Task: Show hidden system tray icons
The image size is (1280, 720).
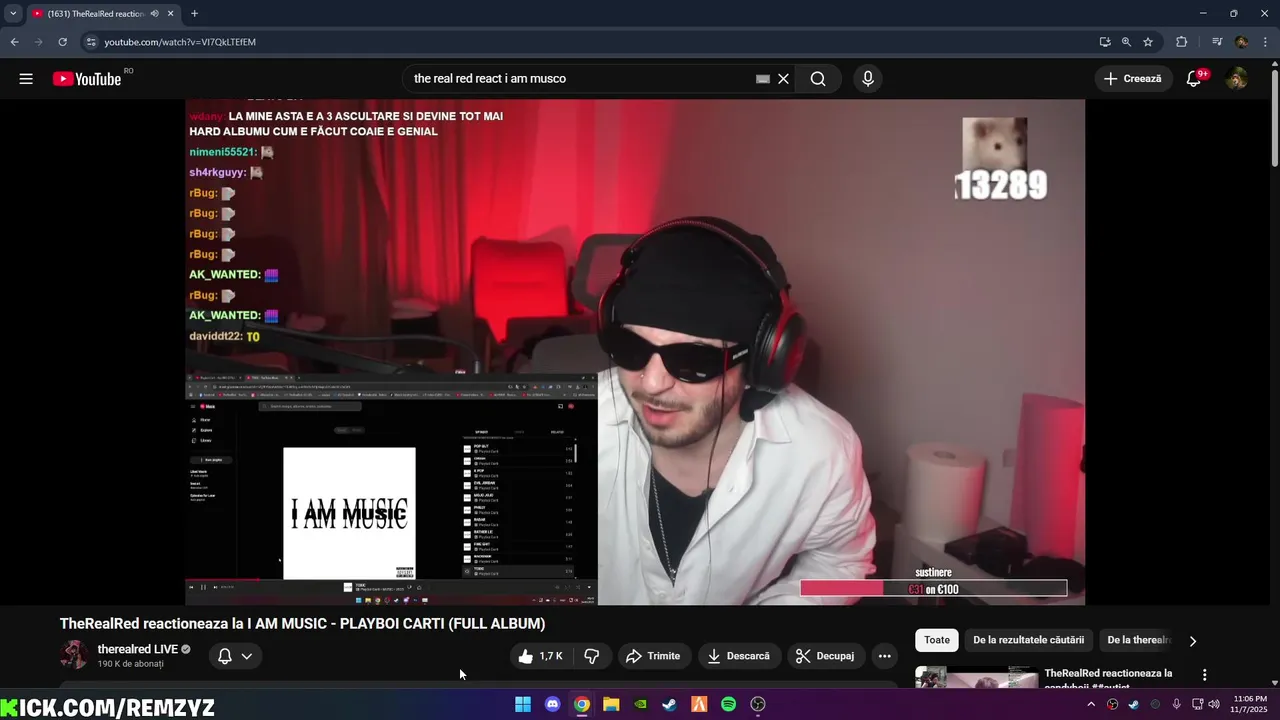Action: 1091,704
